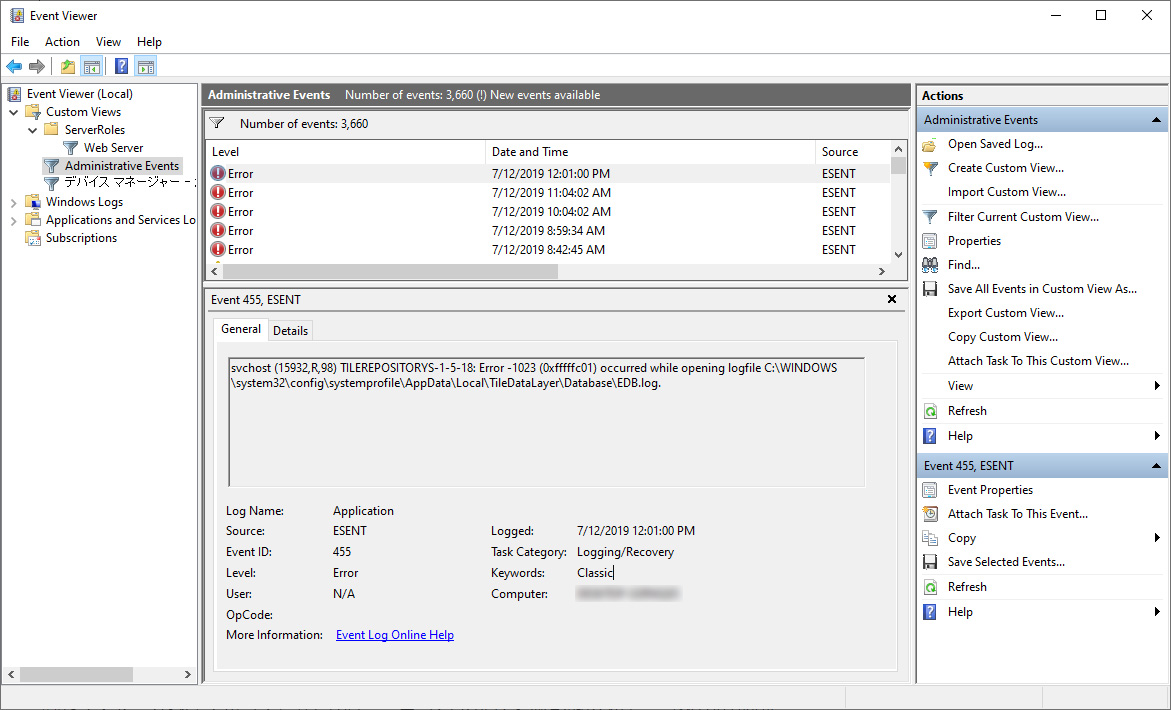
Task: Expand the Applications and Services Logs node
Action: click(14, 220)
